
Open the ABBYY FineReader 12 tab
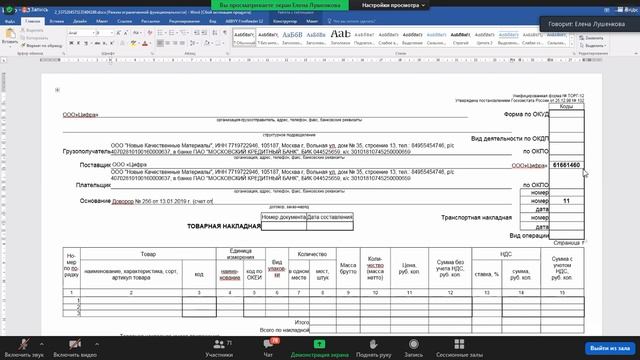(244, 21)
